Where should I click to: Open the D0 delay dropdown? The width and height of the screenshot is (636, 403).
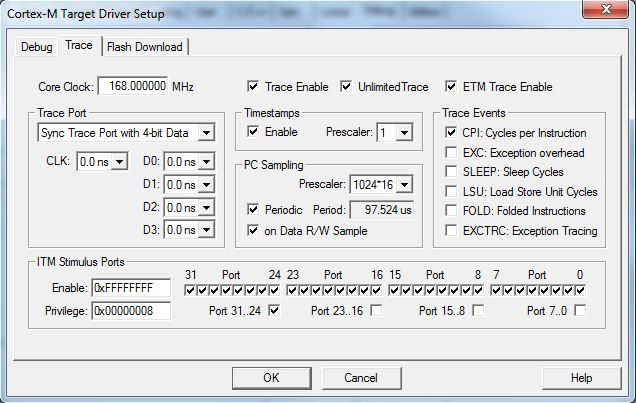[206, 161]
